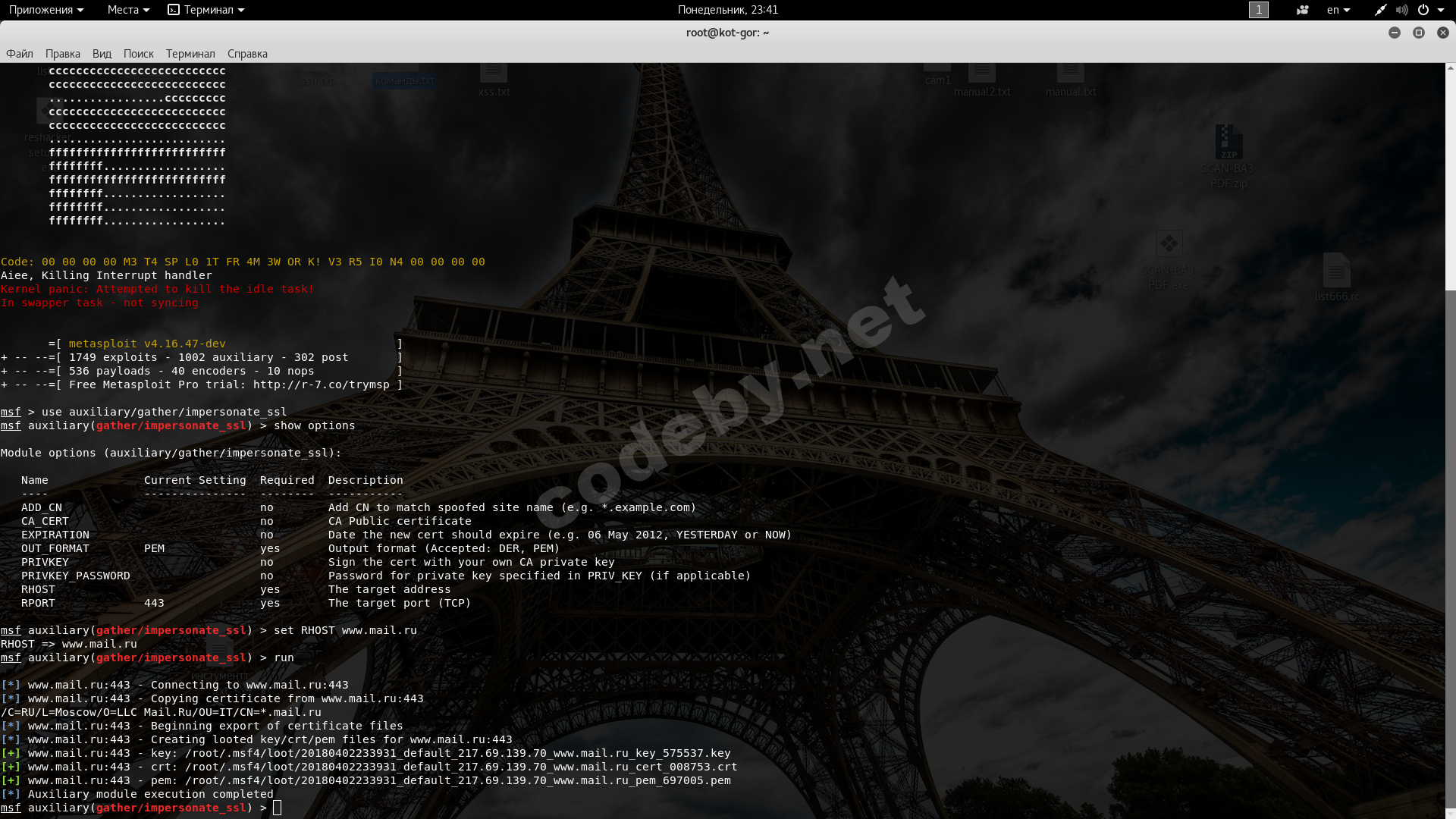Screen dimensions: 1456x819
Task: Click the volume speaker icon
Action: (x=1401, y=10)
